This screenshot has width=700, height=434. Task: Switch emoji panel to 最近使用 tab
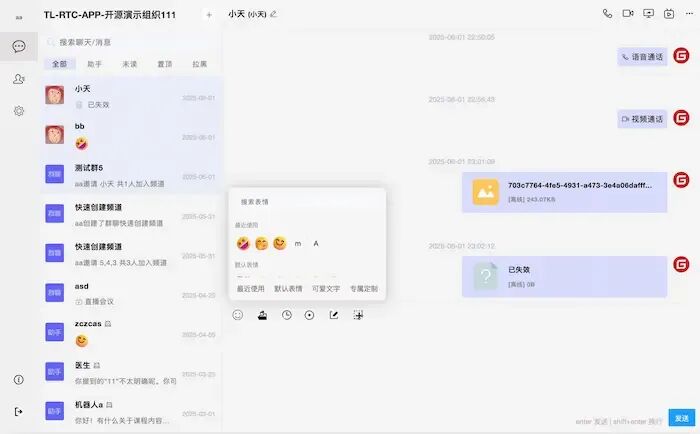tap(250, 289)
